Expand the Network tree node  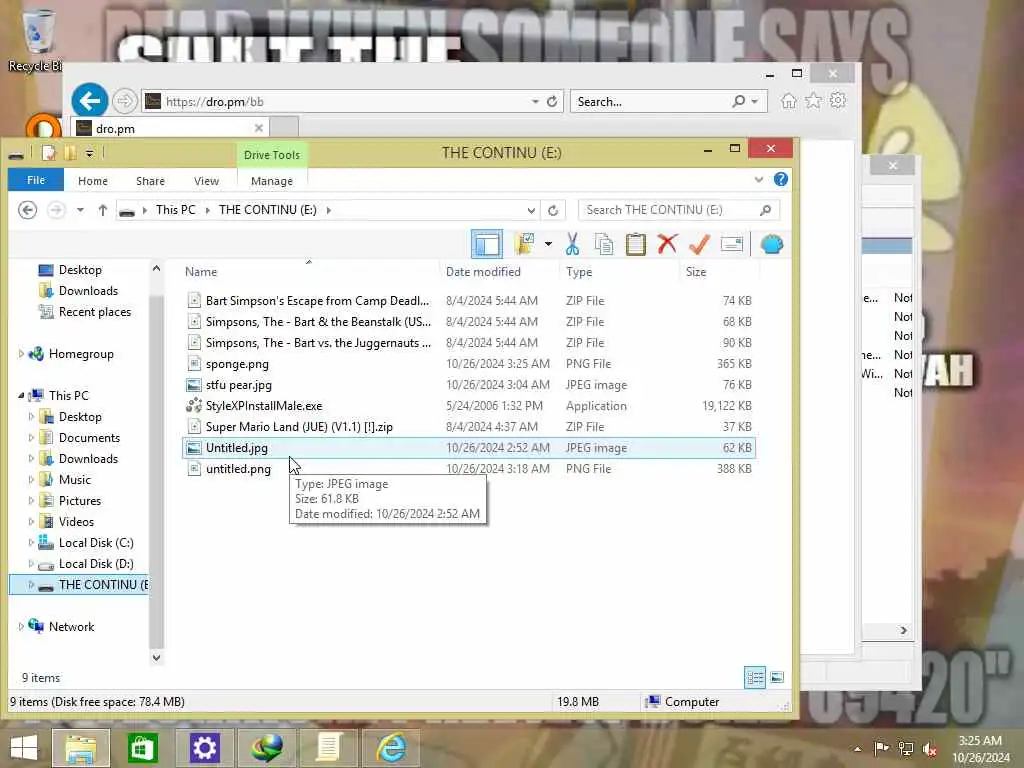tap(21, 626)
